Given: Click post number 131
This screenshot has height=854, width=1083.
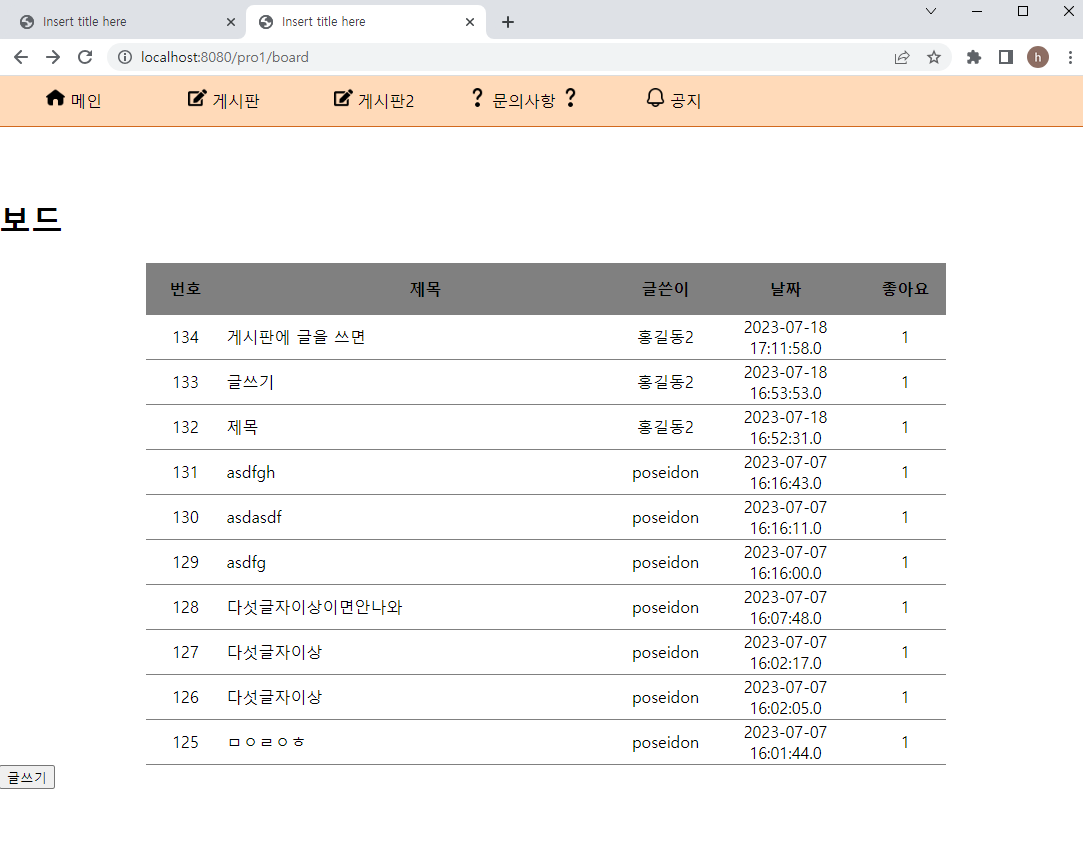Looking at the screenshot, I should point(185,472).
